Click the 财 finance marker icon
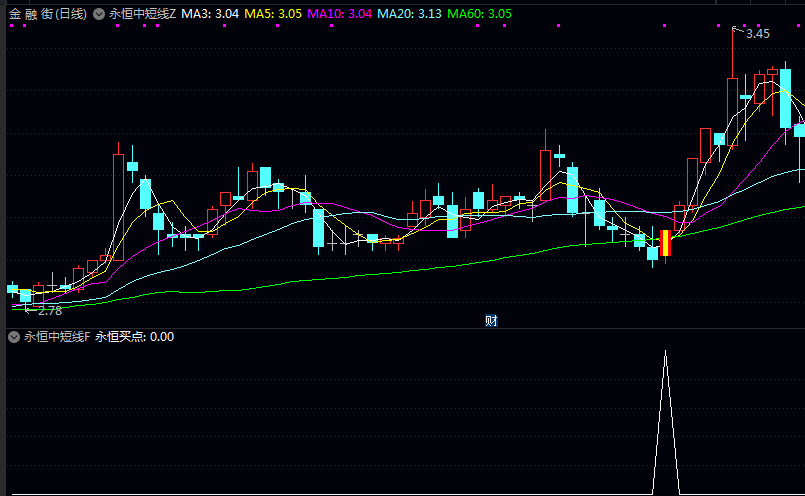Screen dimensions: 805x496 (x=491, y=321)
